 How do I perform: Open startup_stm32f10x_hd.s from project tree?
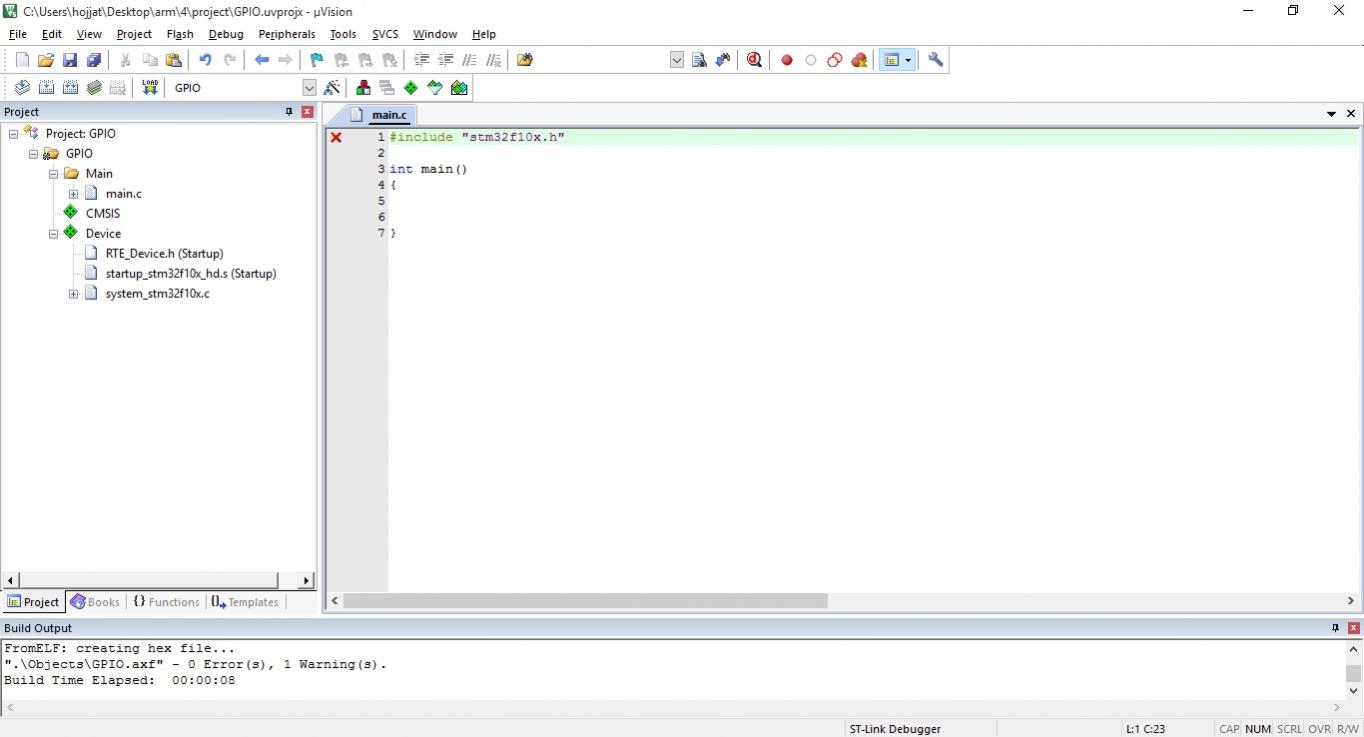tap(190, 273)
